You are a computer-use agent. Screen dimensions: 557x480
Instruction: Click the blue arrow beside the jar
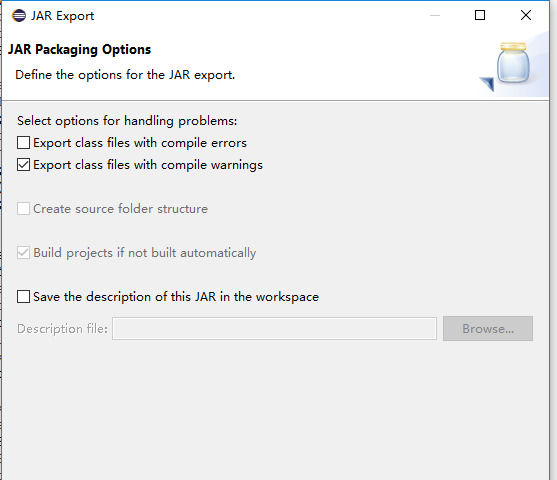pyautogui.click(x=487, y=84)
